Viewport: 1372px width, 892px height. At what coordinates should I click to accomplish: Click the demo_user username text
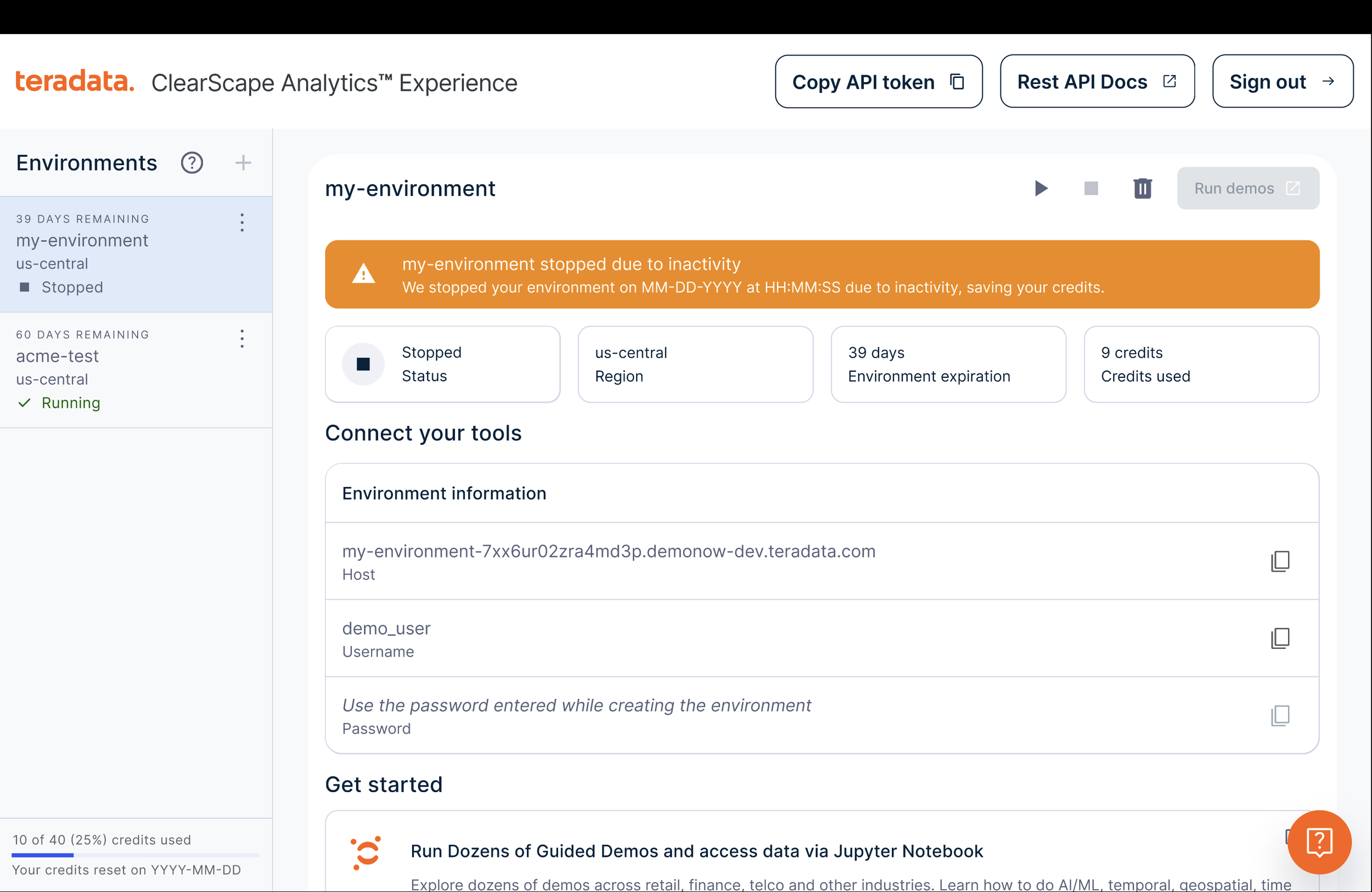(386, 629)
